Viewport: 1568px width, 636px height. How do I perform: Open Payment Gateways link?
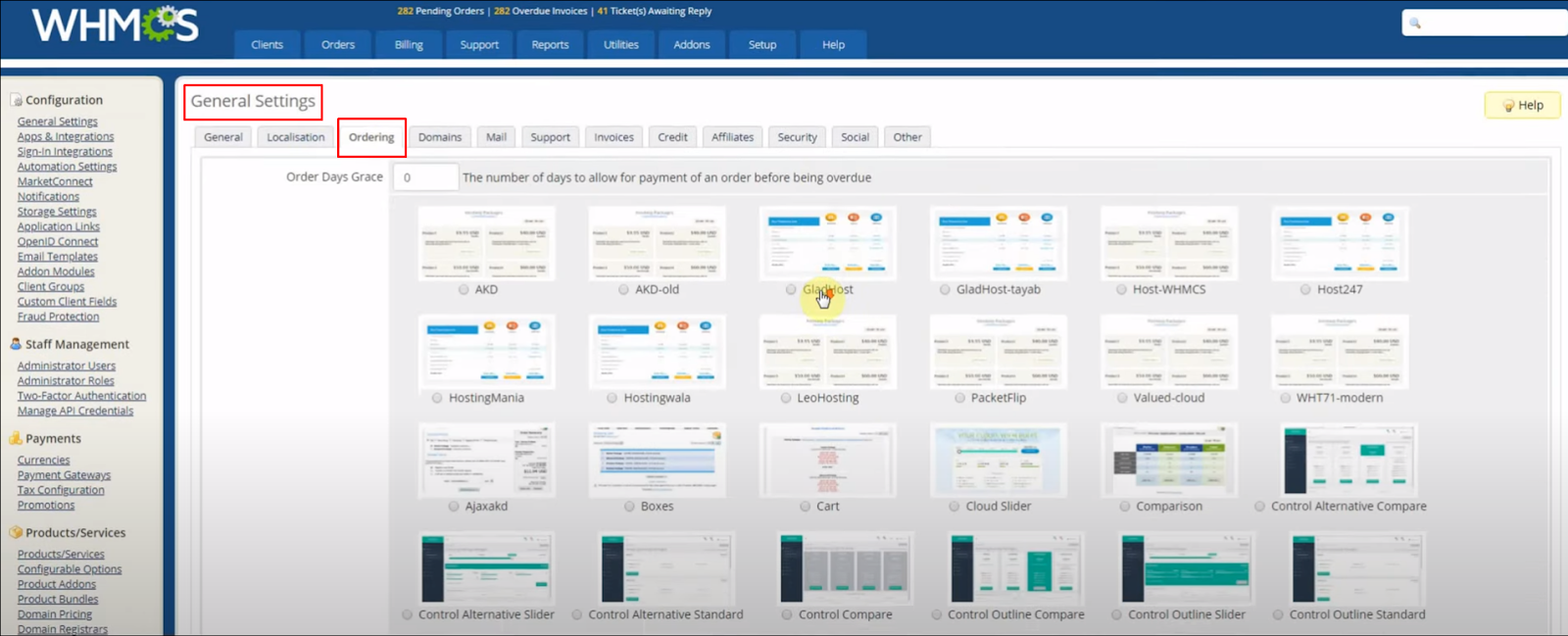pyautogui.click(x=64, y=475)
